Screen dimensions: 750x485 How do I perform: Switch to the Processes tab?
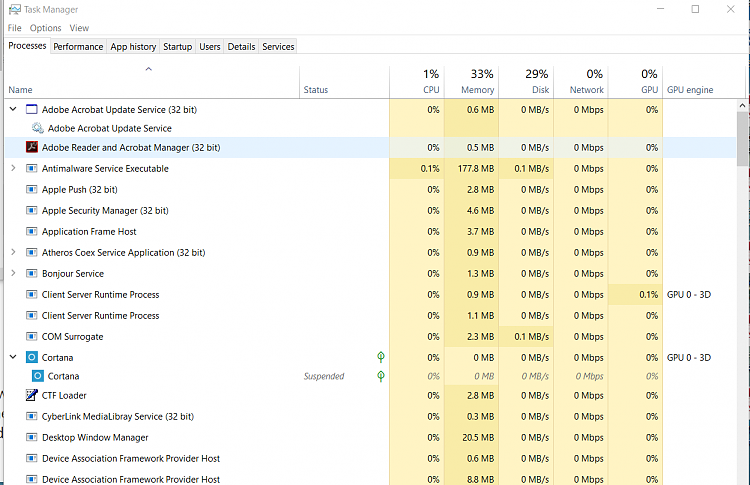point(27,46)
